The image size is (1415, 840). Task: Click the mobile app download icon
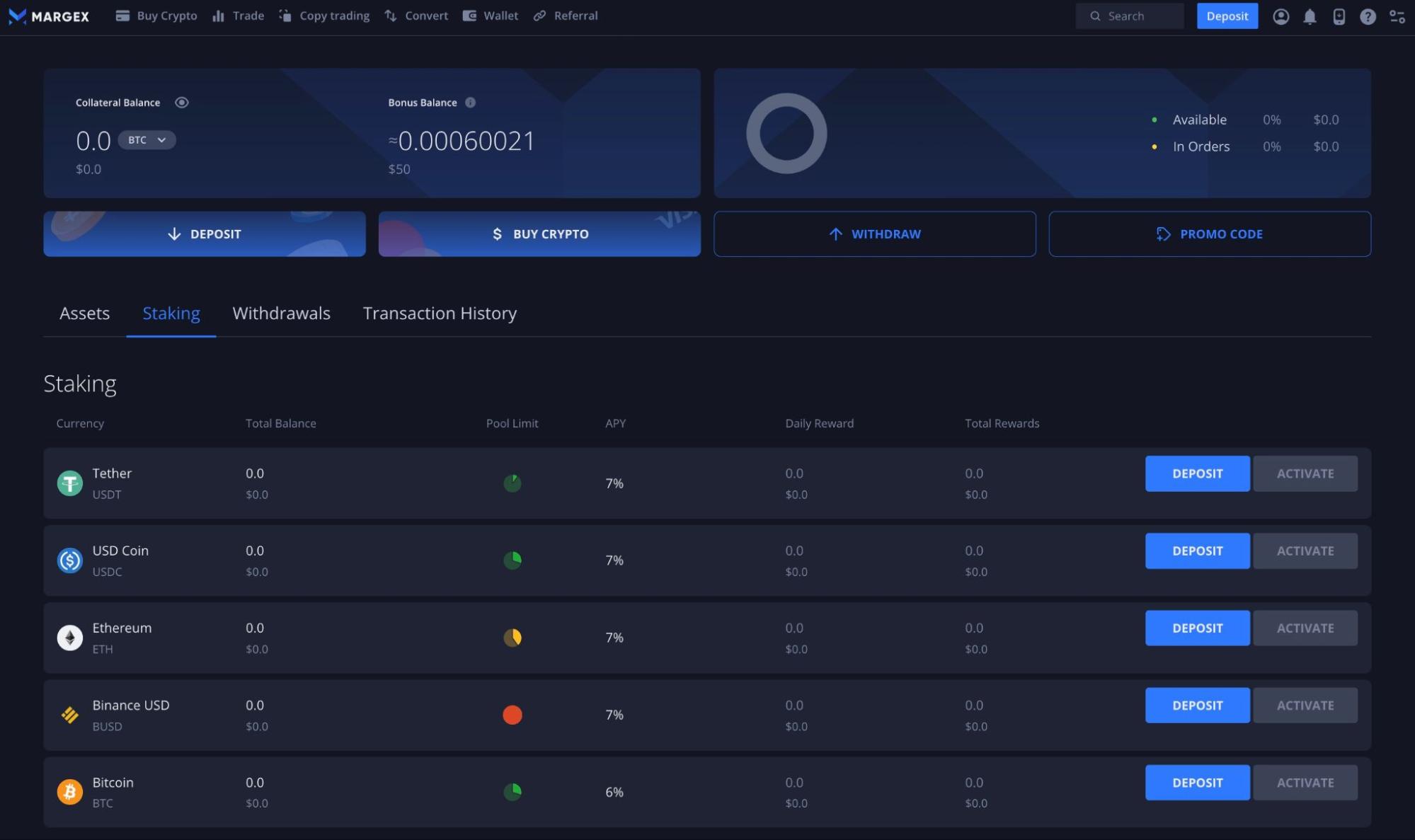[1339, 16]
